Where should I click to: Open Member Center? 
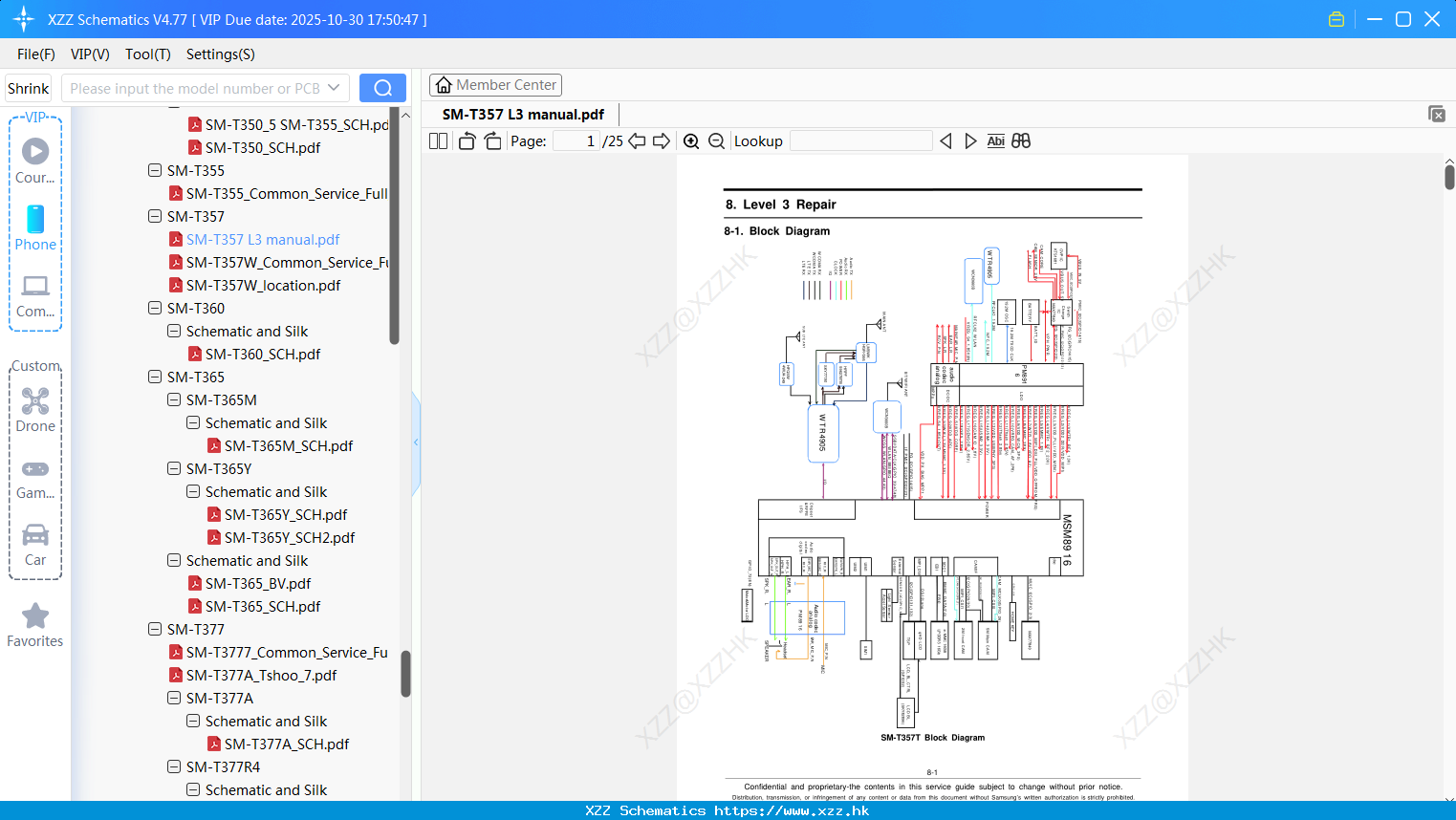click(x=495, y=85)
